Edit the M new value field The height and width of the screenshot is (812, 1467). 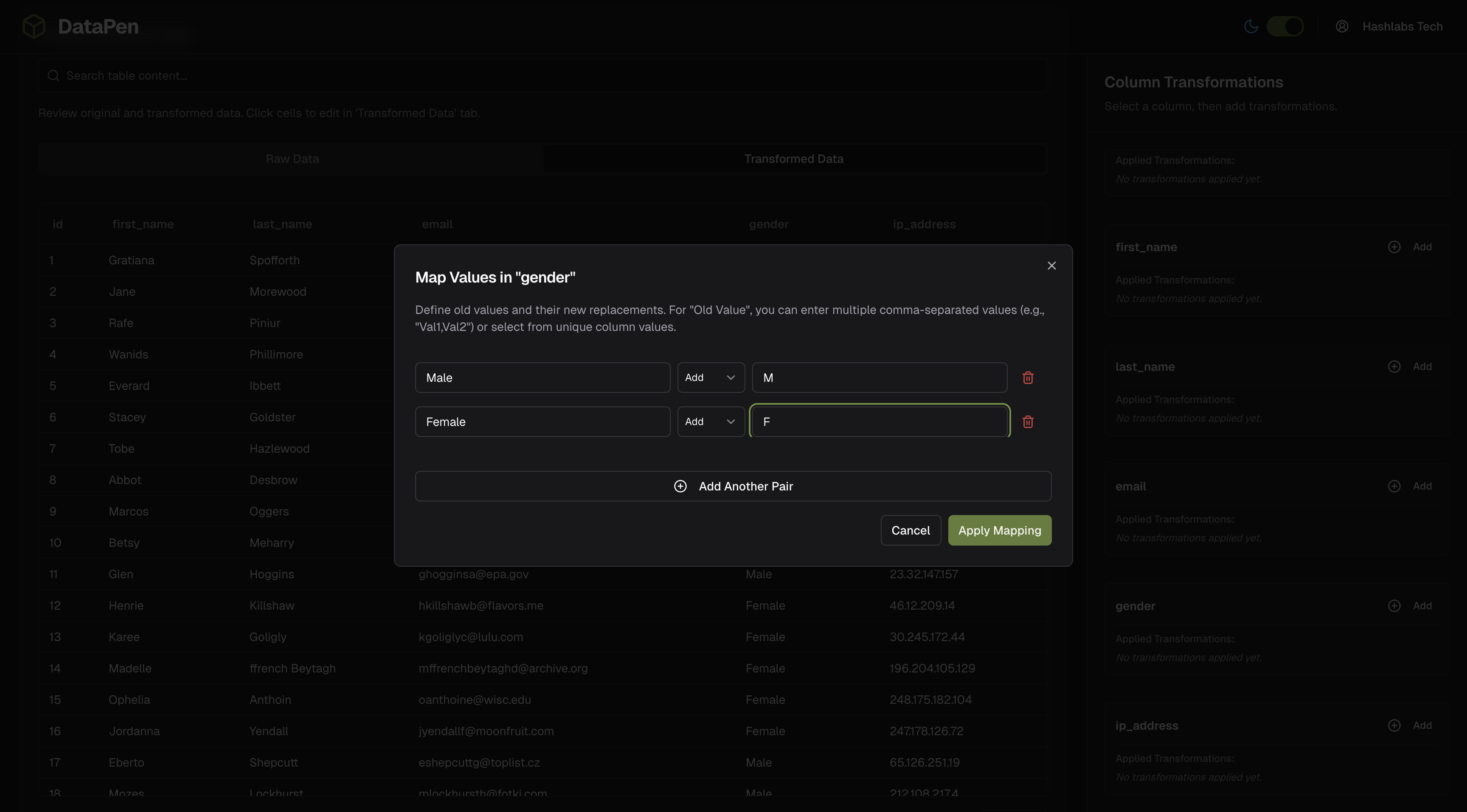point(879,378)
